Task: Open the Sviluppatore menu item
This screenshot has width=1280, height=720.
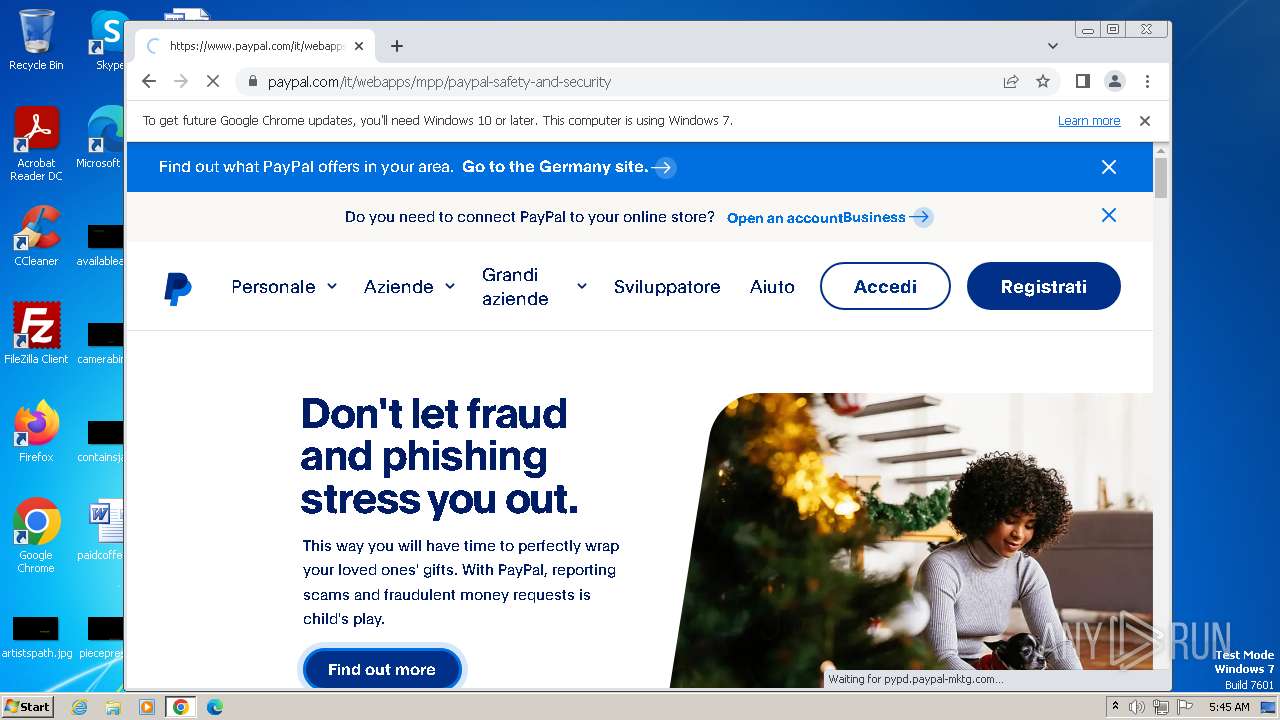Action: 667,287
